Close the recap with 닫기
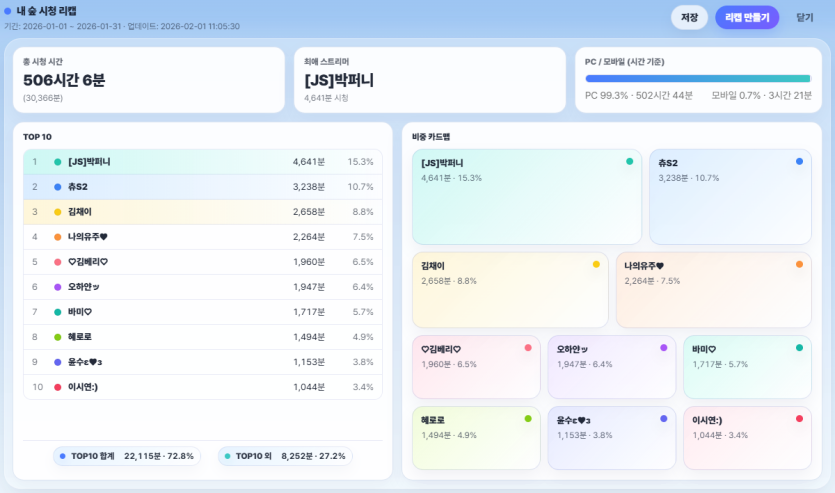The height and width of the screenshot is (493, 835). (804, 17)
